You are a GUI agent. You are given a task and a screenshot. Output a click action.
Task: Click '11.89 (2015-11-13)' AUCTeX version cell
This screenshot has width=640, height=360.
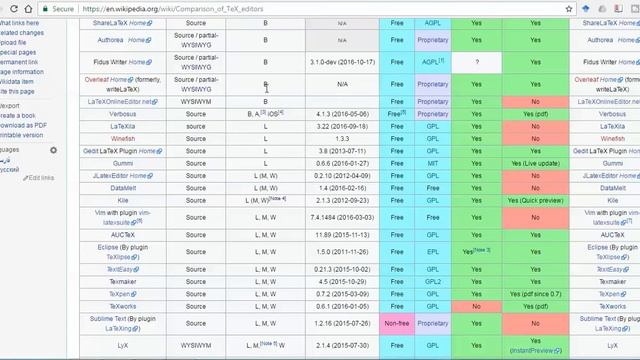[x=342, y=235]
